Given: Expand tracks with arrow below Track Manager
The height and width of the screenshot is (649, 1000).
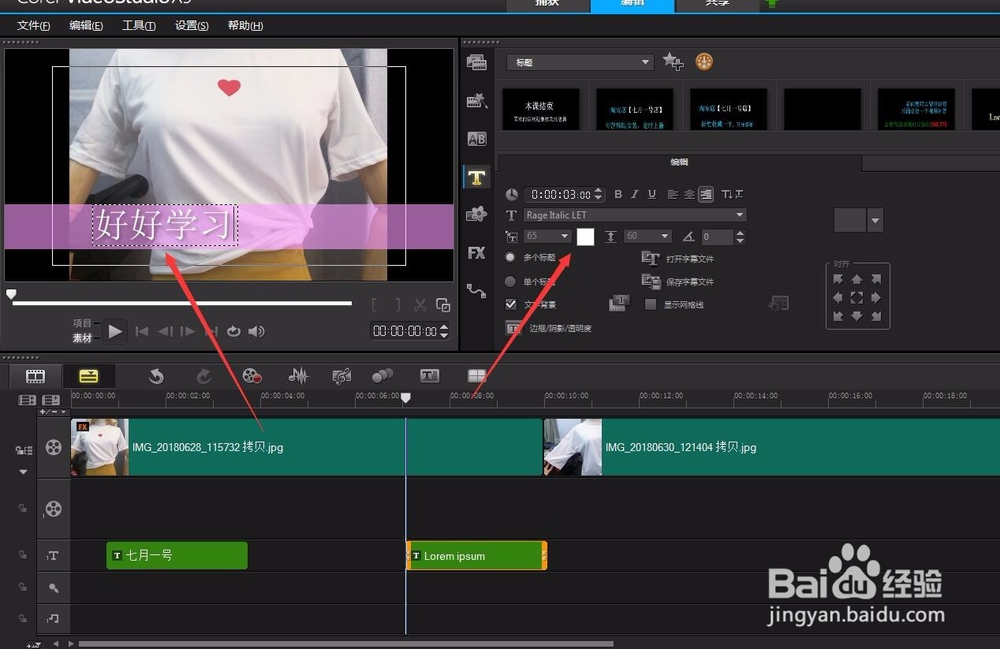Looking at the screenshot, I should point(23,472).
